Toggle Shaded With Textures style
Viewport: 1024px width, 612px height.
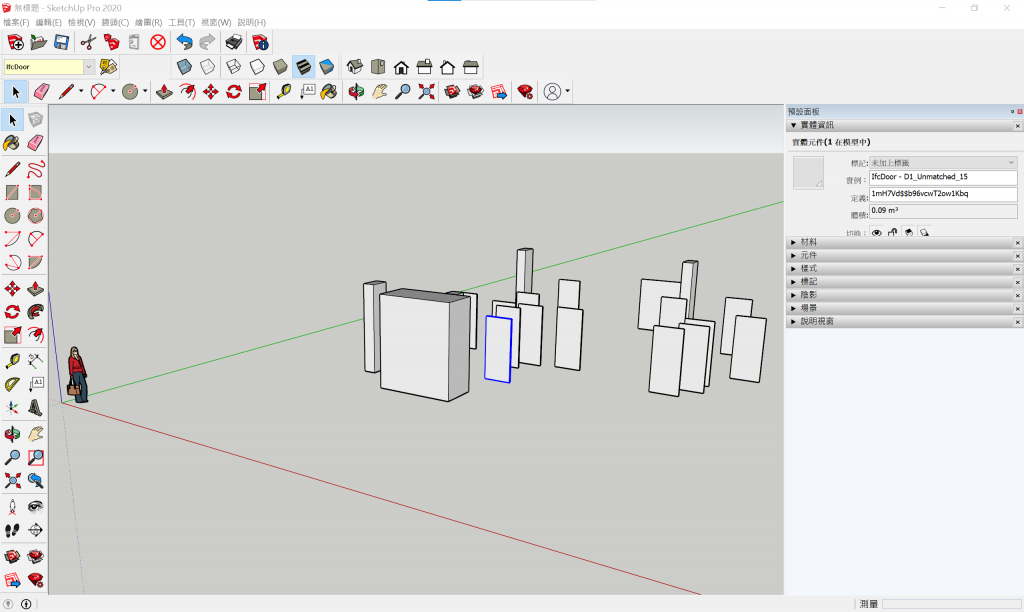tap(303, 67)
